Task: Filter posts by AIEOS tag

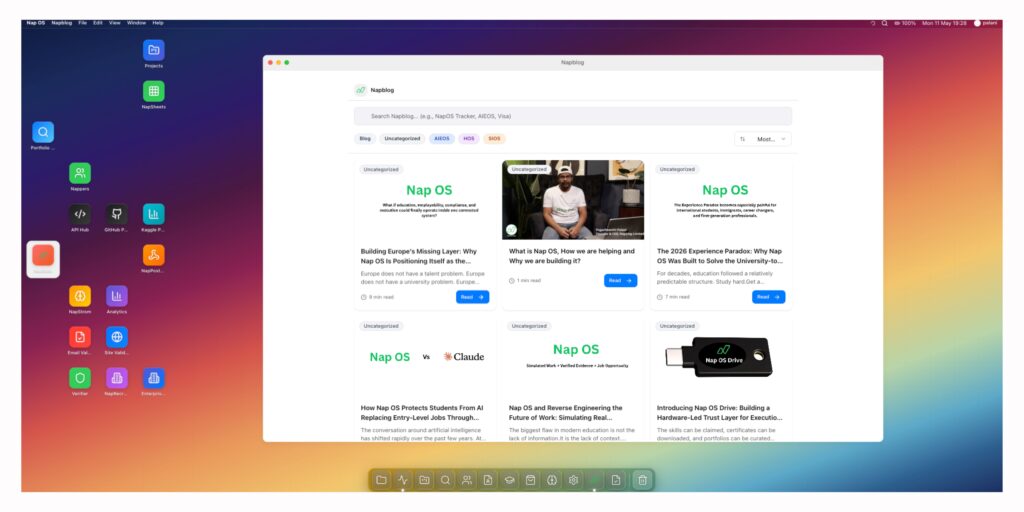Action: tap(442, 138)
